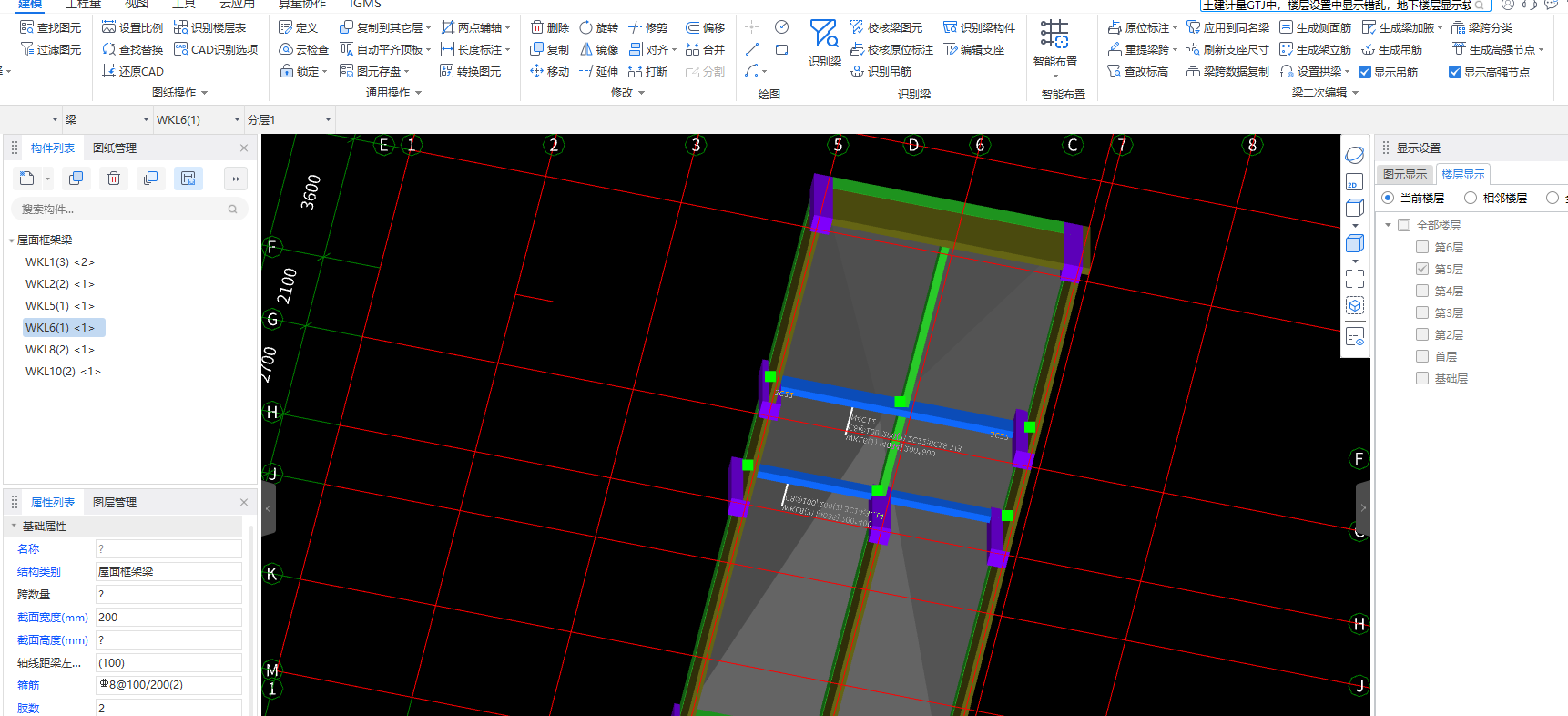
Task: Select WKL8(2) <1> in component list
Action: pyautogui.click(x=60, y=350)
